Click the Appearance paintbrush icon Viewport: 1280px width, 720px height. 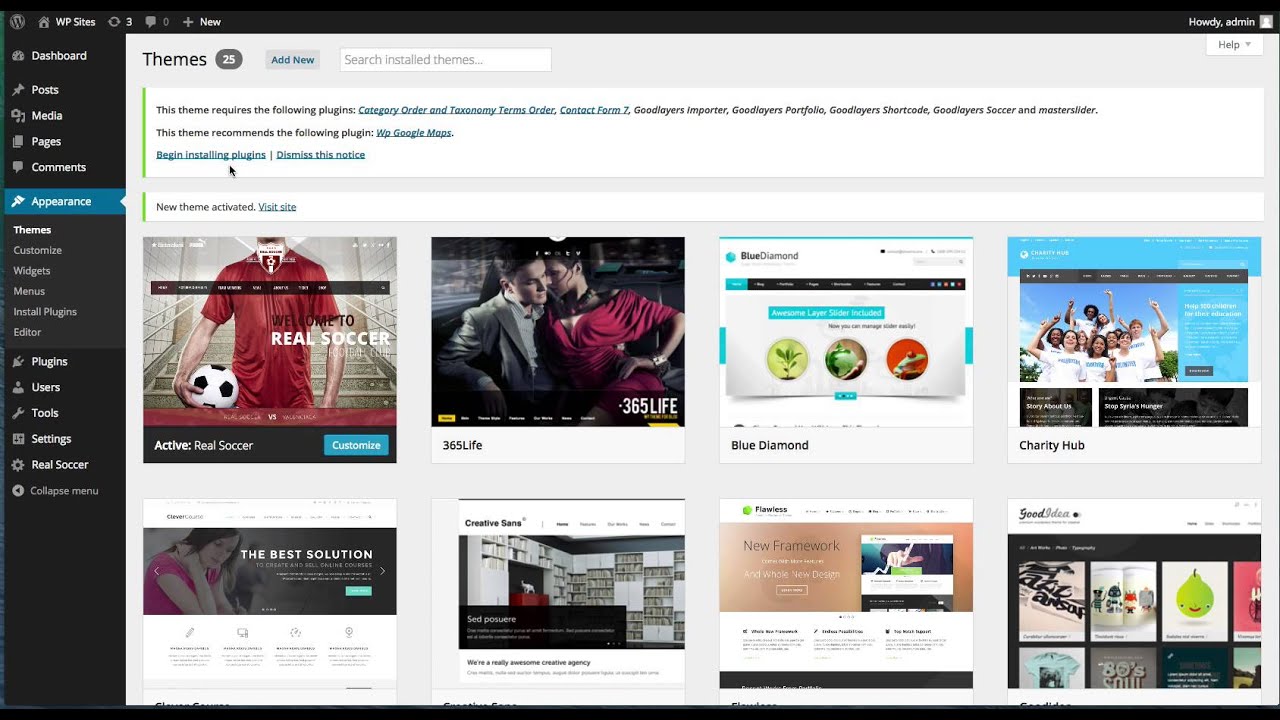(18, 202)
